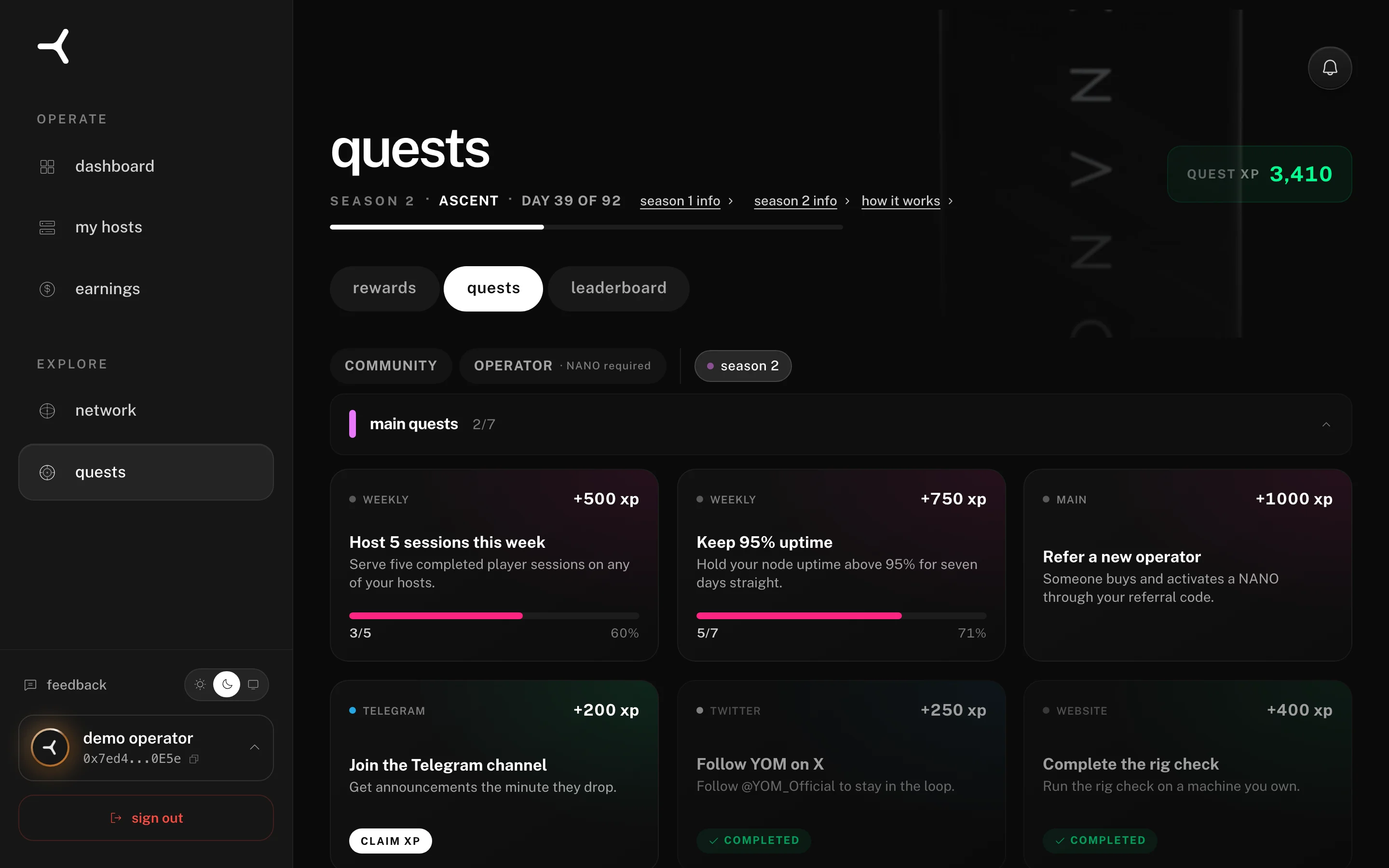The width and height of the screenshot is (1389, 868).
Task: Click the 71% progress value
Action: pos(972,633)
